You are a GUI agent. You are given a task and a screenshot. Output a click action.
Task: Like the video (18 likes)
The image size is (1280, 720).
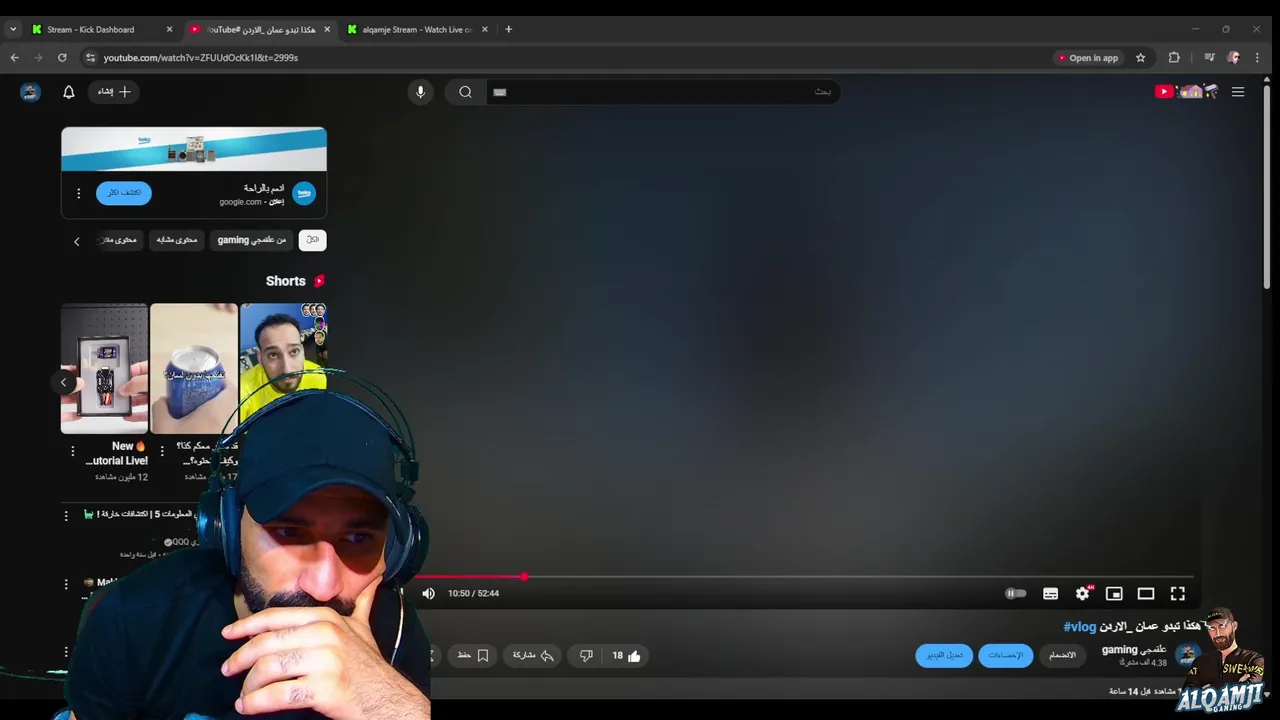[x=626, y=656]
